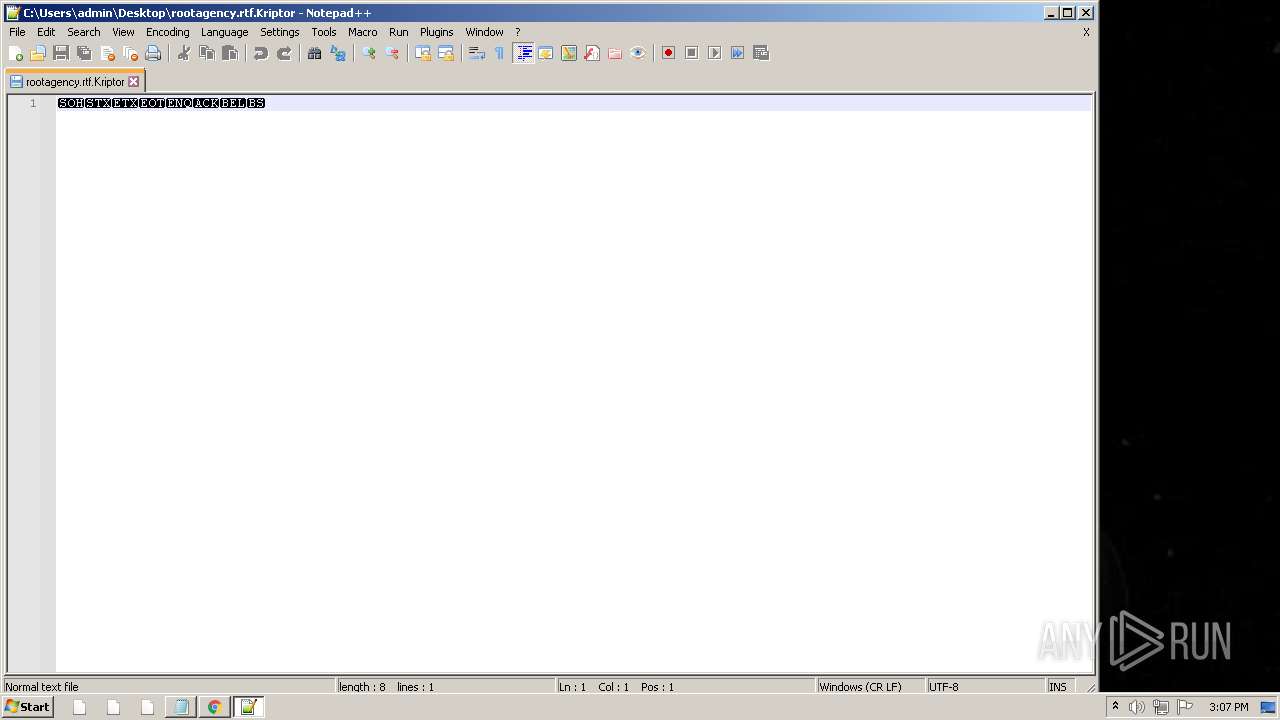This screenshot has height=720, width=1280.
Task: Click 'Windows (CR LF)' line ending field
Action: (860, 687)
